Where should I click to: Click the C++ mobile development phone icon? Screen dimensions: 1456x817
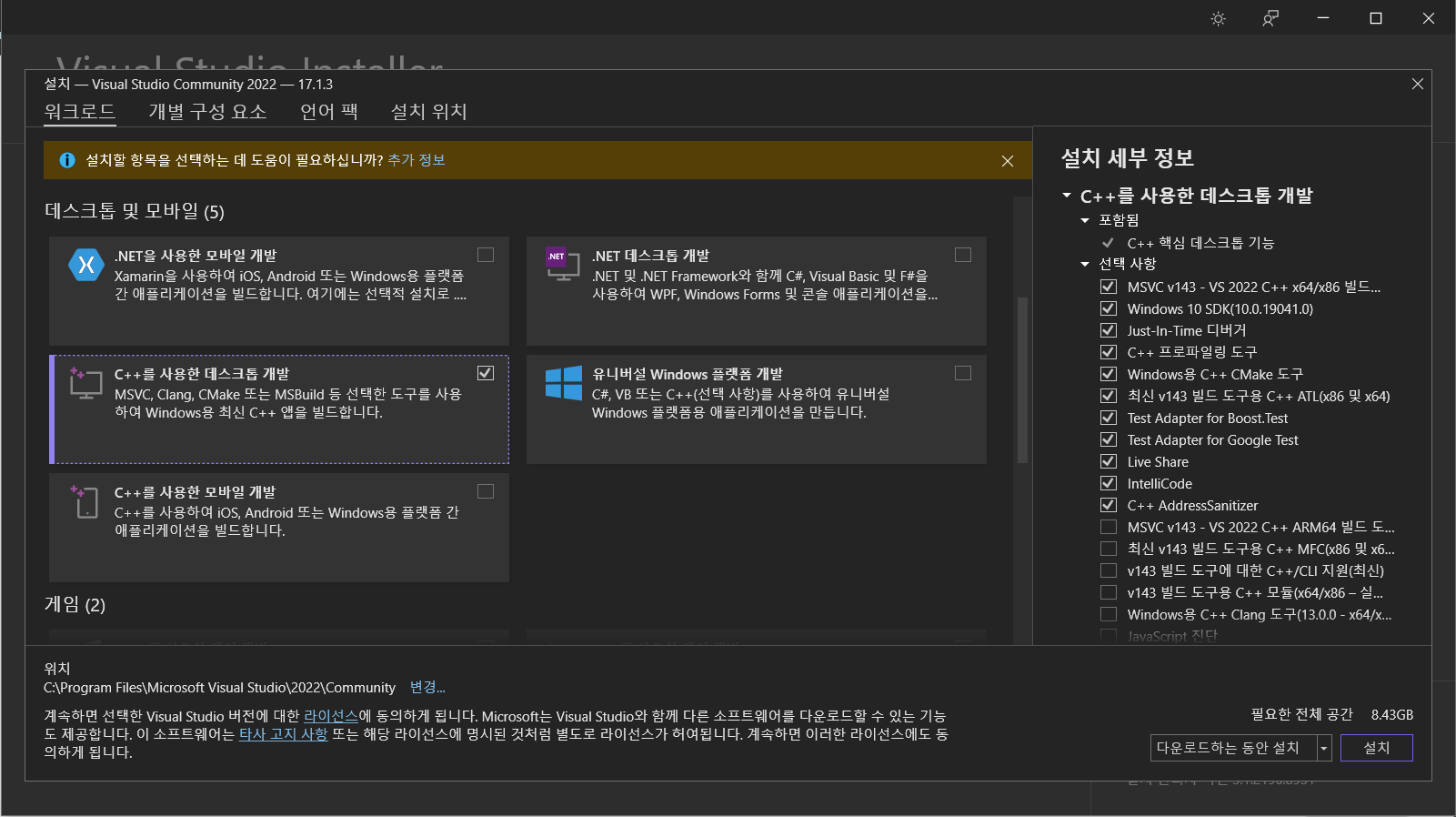tap(85, 501)
